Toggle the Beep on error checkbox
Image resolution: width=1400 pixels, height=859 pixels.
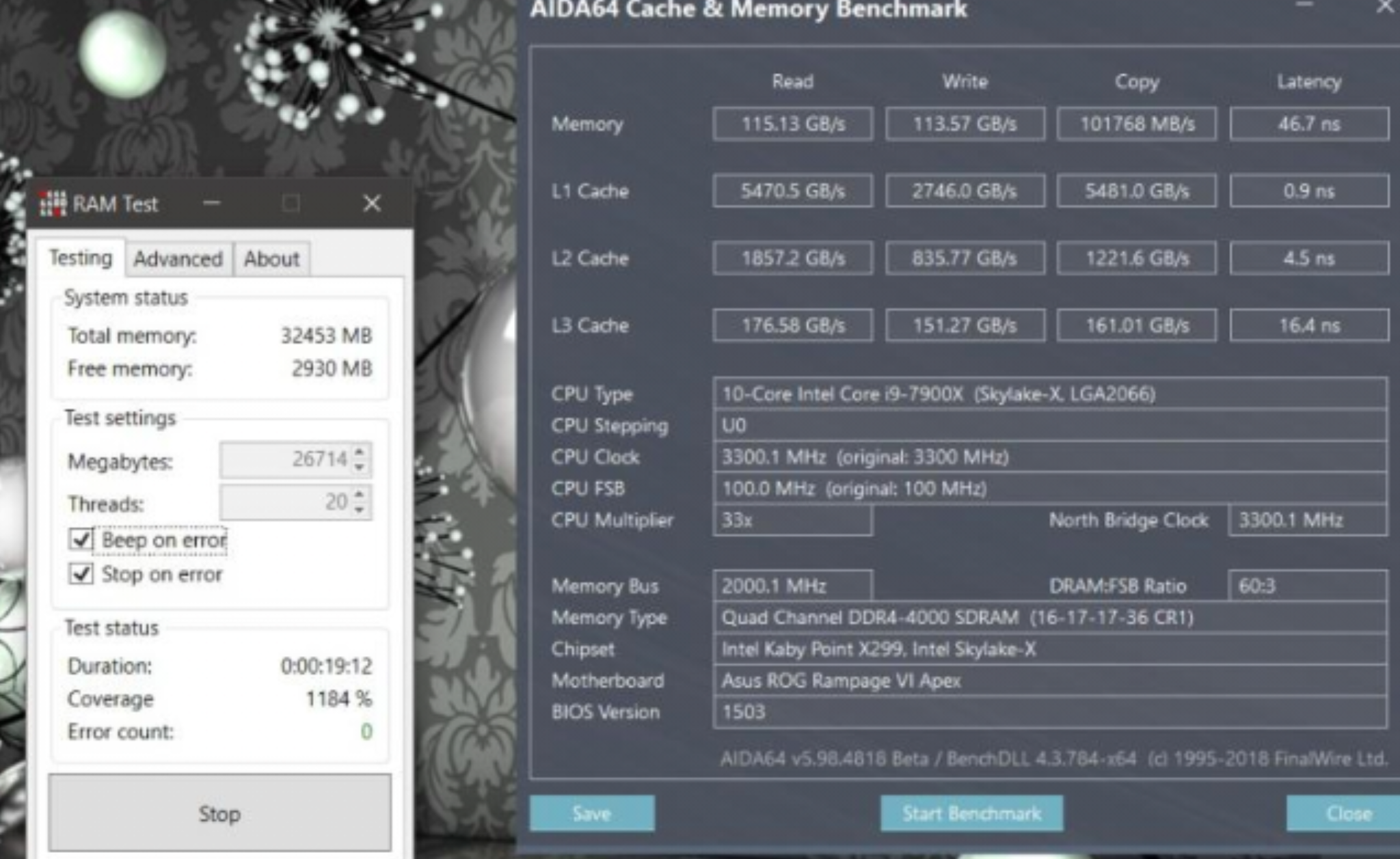[x=81, y=540]
